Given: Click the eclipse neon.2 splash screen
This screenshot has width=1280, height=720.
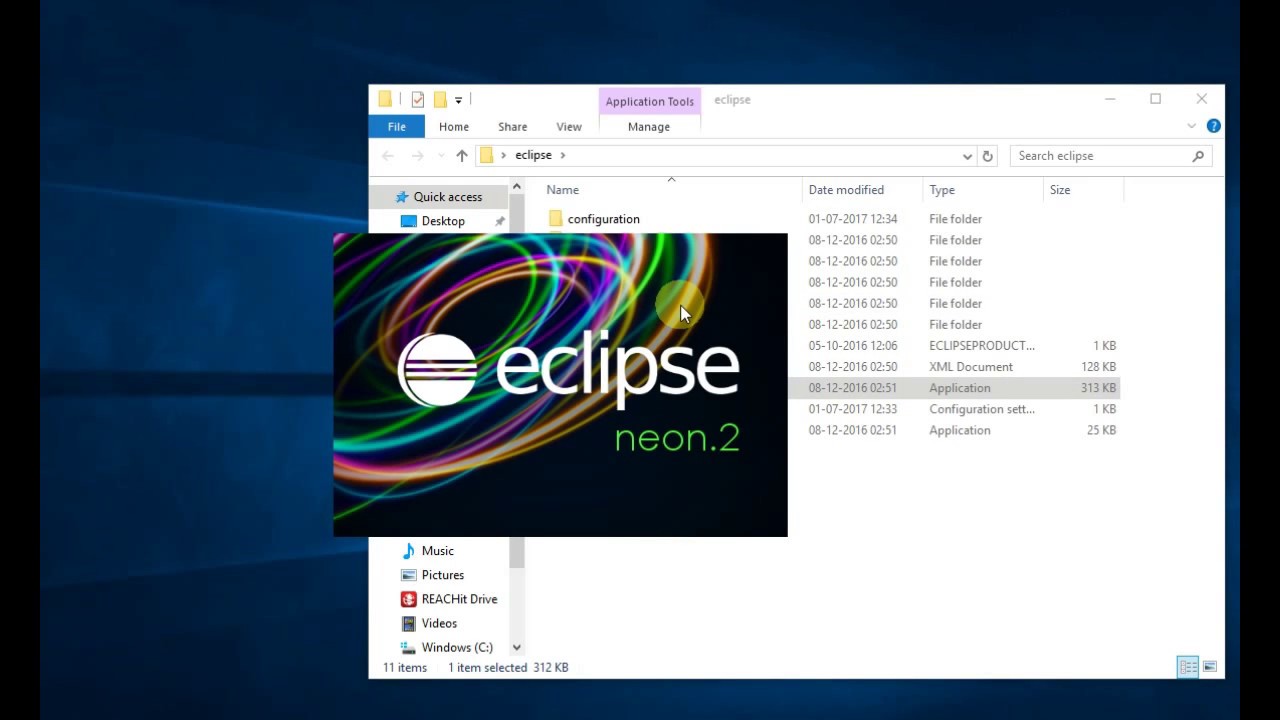Looking at the screenshot, I should [560, 385].
